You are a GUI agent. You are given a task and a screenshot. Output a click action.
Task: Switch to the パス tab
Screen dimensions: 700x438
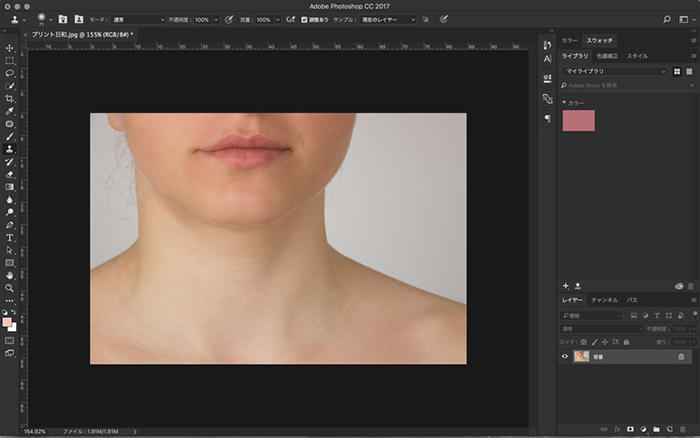[x=632, y=300]
